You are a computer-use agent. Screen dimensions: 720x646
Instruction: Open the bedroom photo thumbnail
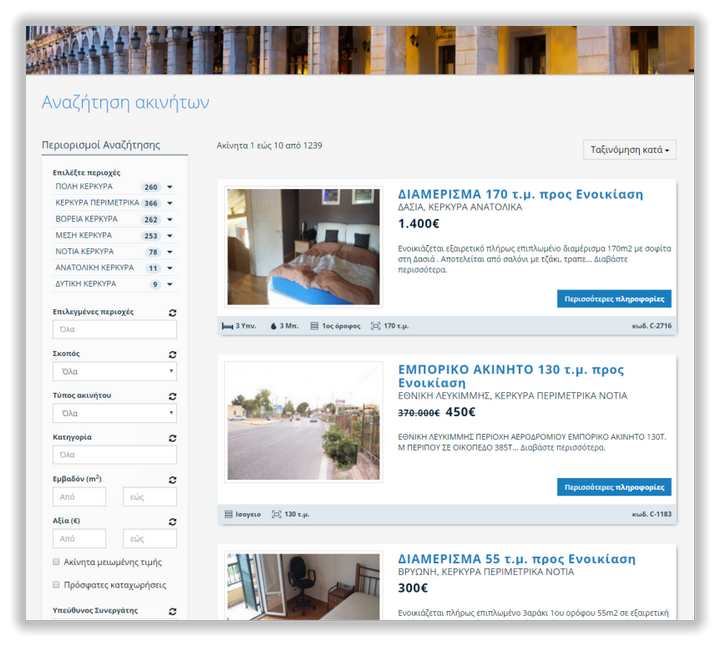click(304, 247)
